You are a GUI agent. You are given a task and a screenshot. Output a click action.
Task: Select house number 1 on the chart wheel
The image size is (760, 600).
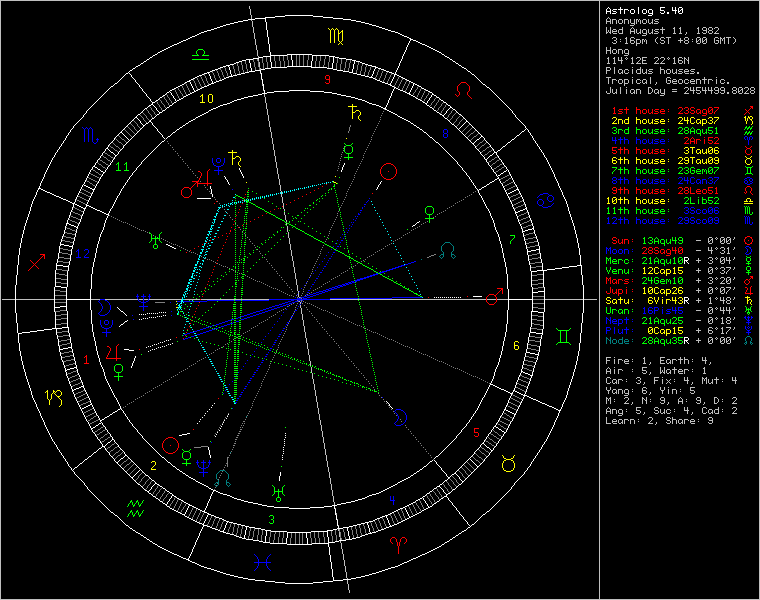pyautogui.click(x=86, y=360)
